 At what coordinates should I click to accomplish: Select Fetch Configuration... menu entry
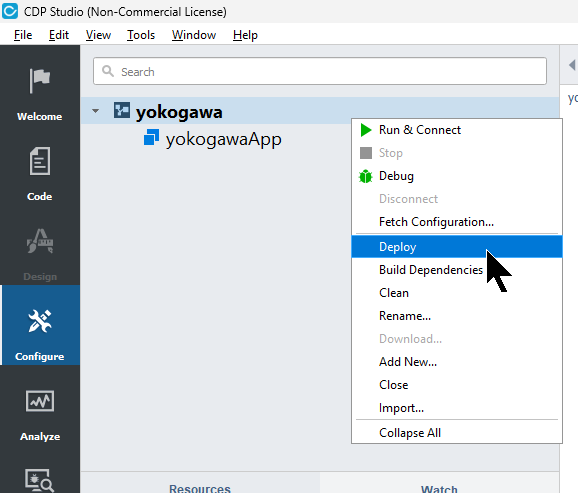click(x=457, y=222)
